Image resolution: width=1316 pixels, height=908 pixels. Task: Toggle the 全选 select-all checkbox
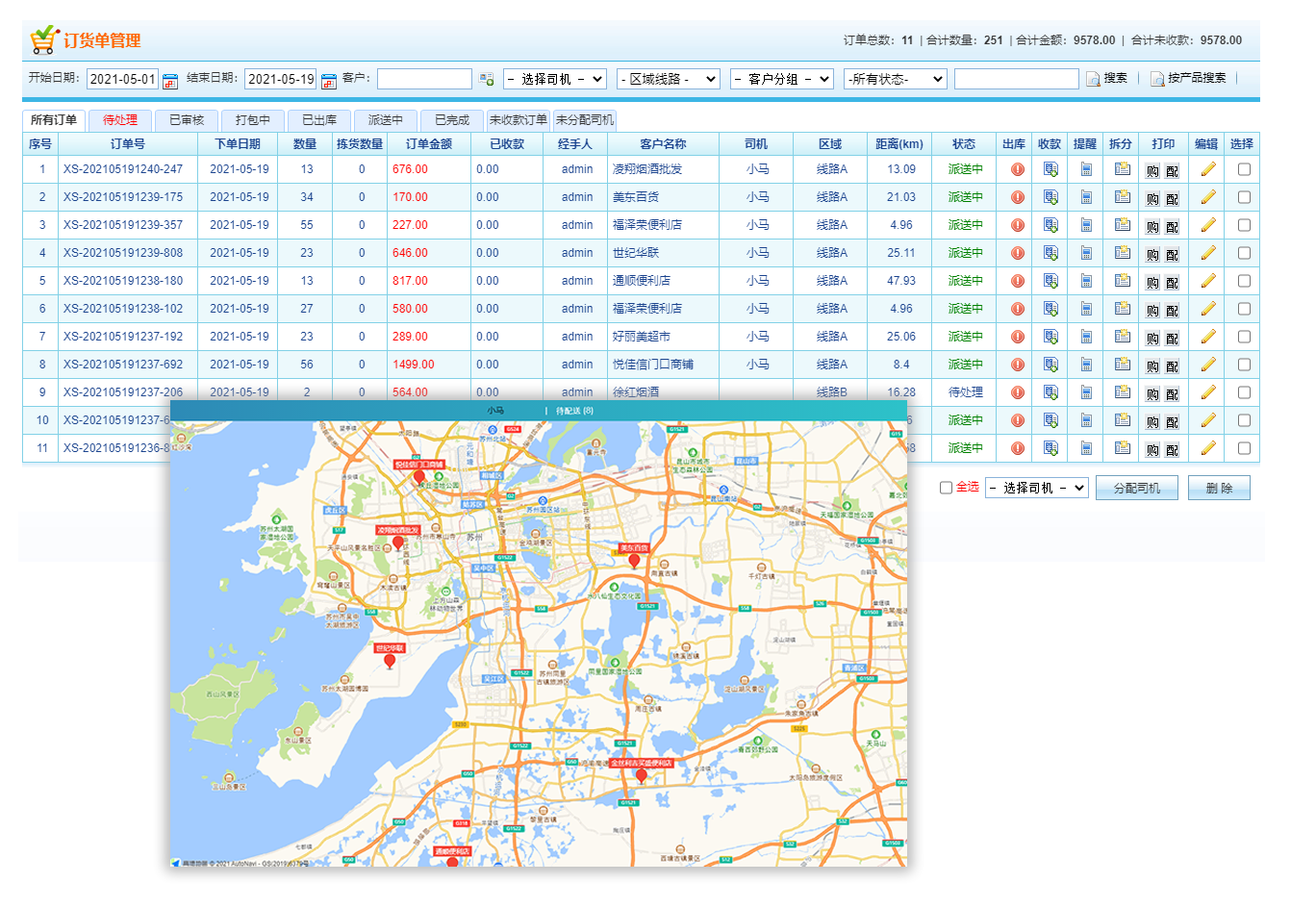click(x=946, y=488)
